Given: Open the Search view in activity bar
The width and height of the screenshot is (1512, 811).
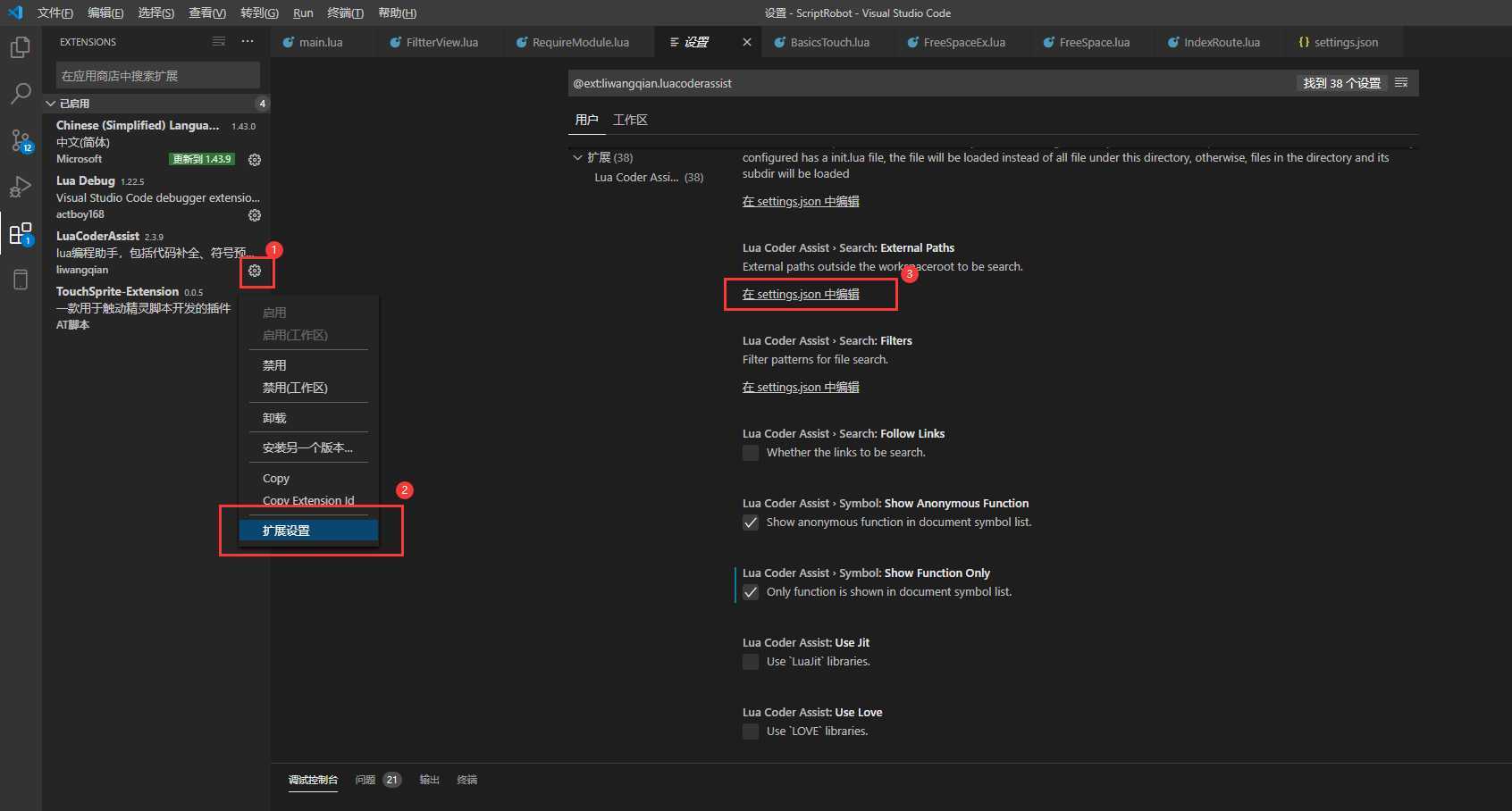Looking at the screenshot, I should pos(21,93).
